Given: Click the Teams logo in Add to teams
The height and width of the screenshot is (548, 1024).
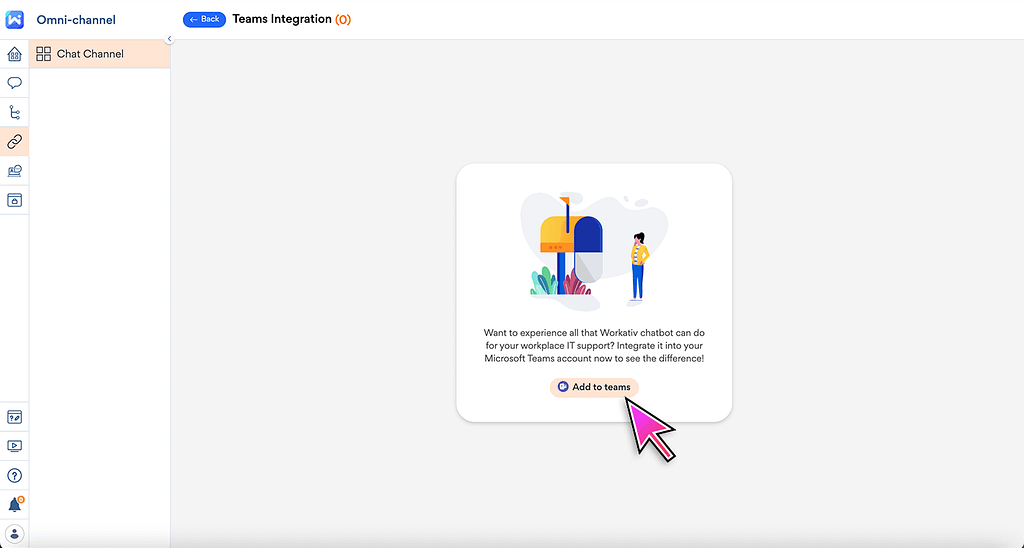Looking at the screenshot, I should tap(563, 387).
